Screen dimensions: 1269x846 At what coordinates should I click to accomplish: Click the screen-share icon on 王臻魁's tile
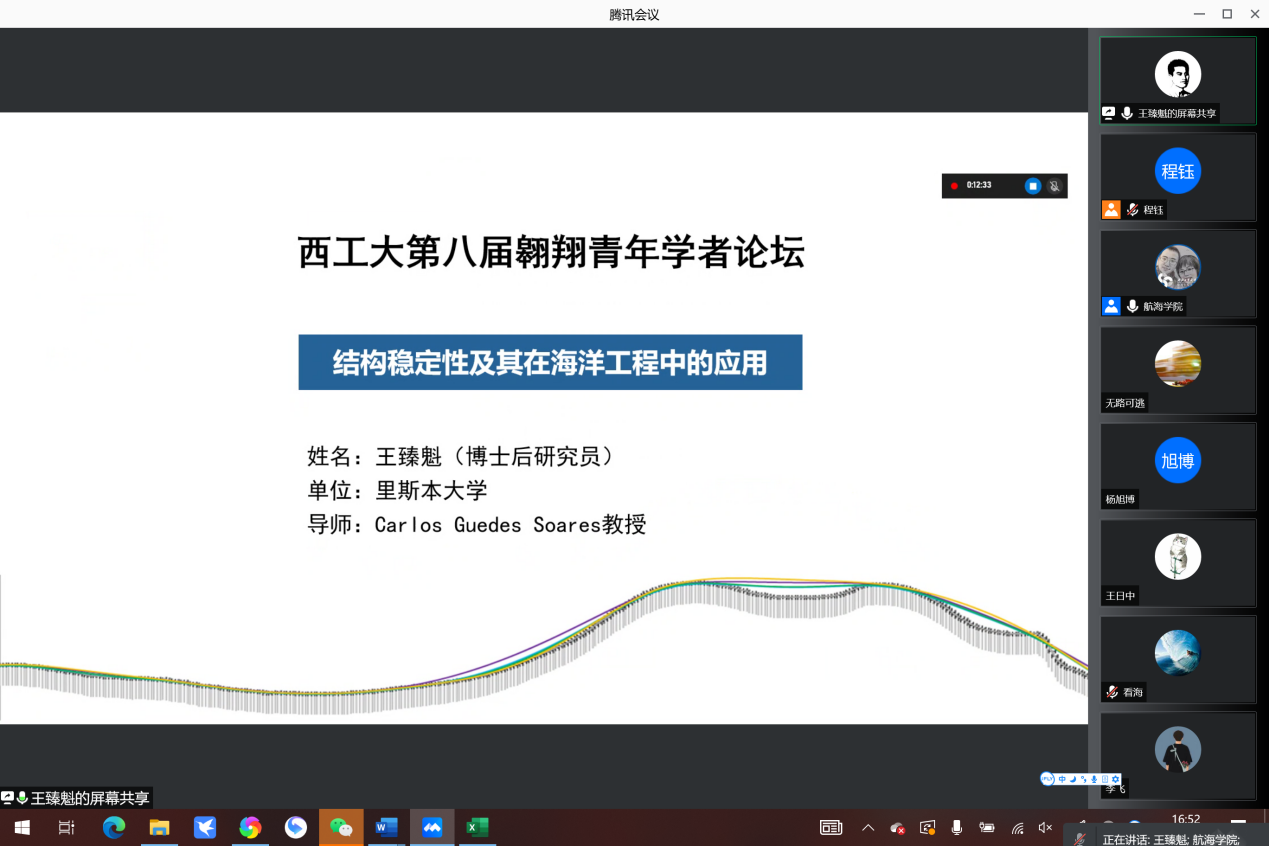coord(1108,114)
